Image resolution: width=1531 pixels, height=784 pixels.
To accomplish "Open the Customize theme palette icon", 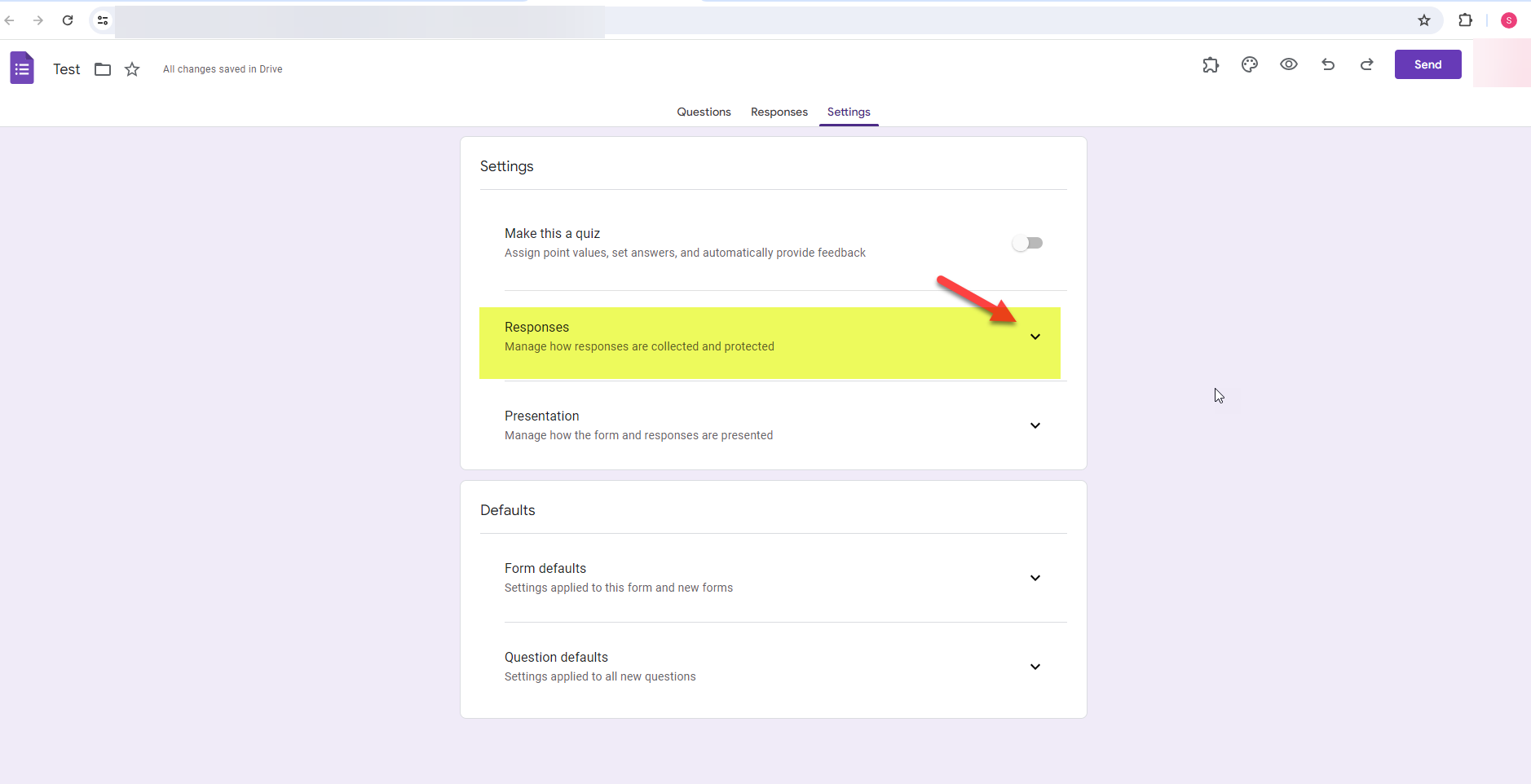I will (x=1250, y=64).
